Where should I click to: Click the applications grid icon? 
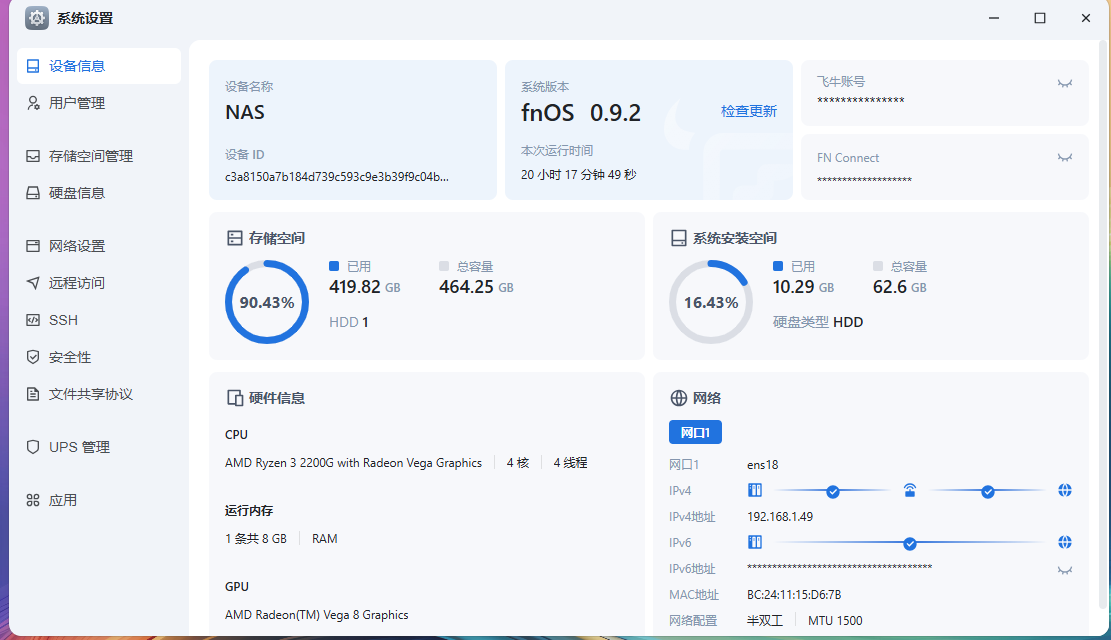tap(33, 500)
